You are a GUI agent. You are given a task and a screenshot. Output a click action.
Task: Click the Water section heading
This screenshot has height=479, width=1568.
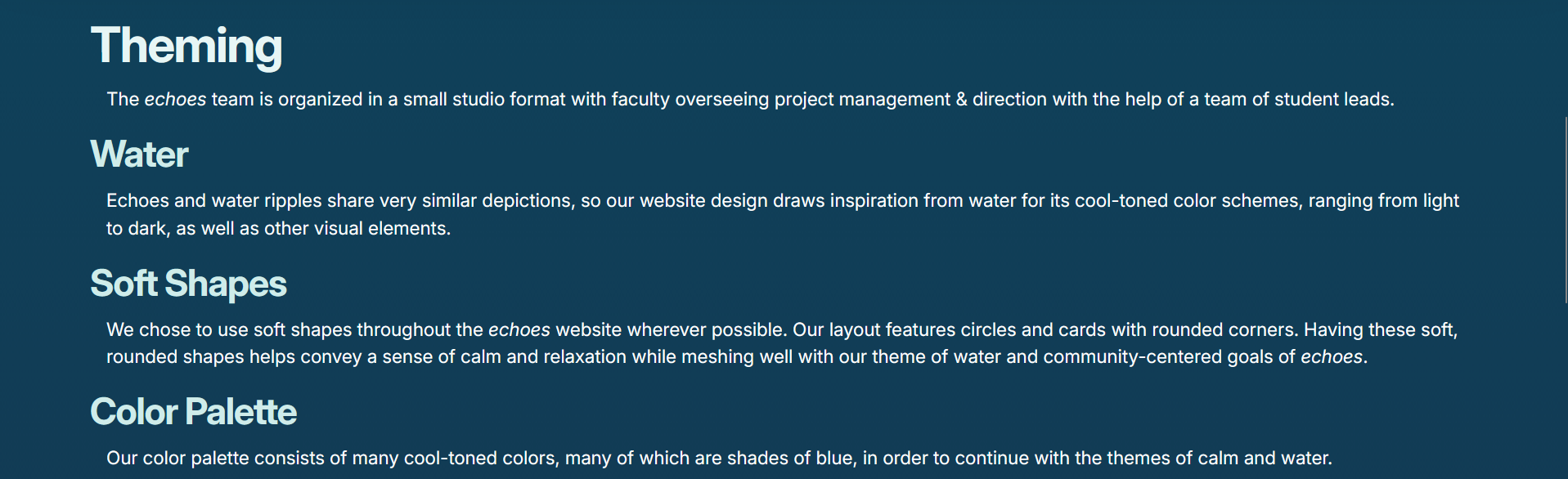click(139, 154)
